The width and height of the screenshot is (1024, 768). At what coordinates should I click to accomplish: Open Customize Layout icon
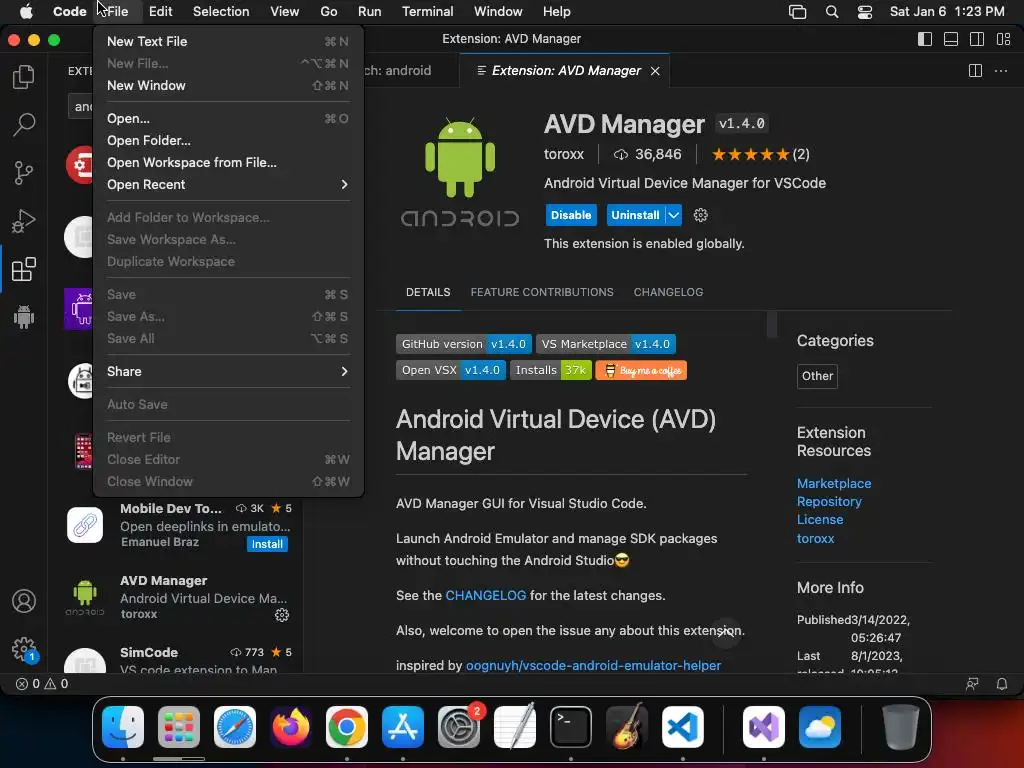1004,39
